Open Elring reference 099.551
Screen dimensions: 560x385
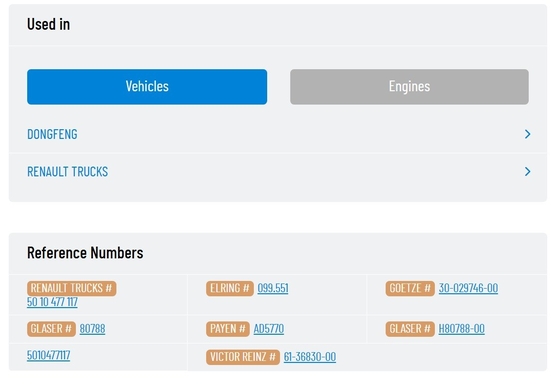pos(273,288)
